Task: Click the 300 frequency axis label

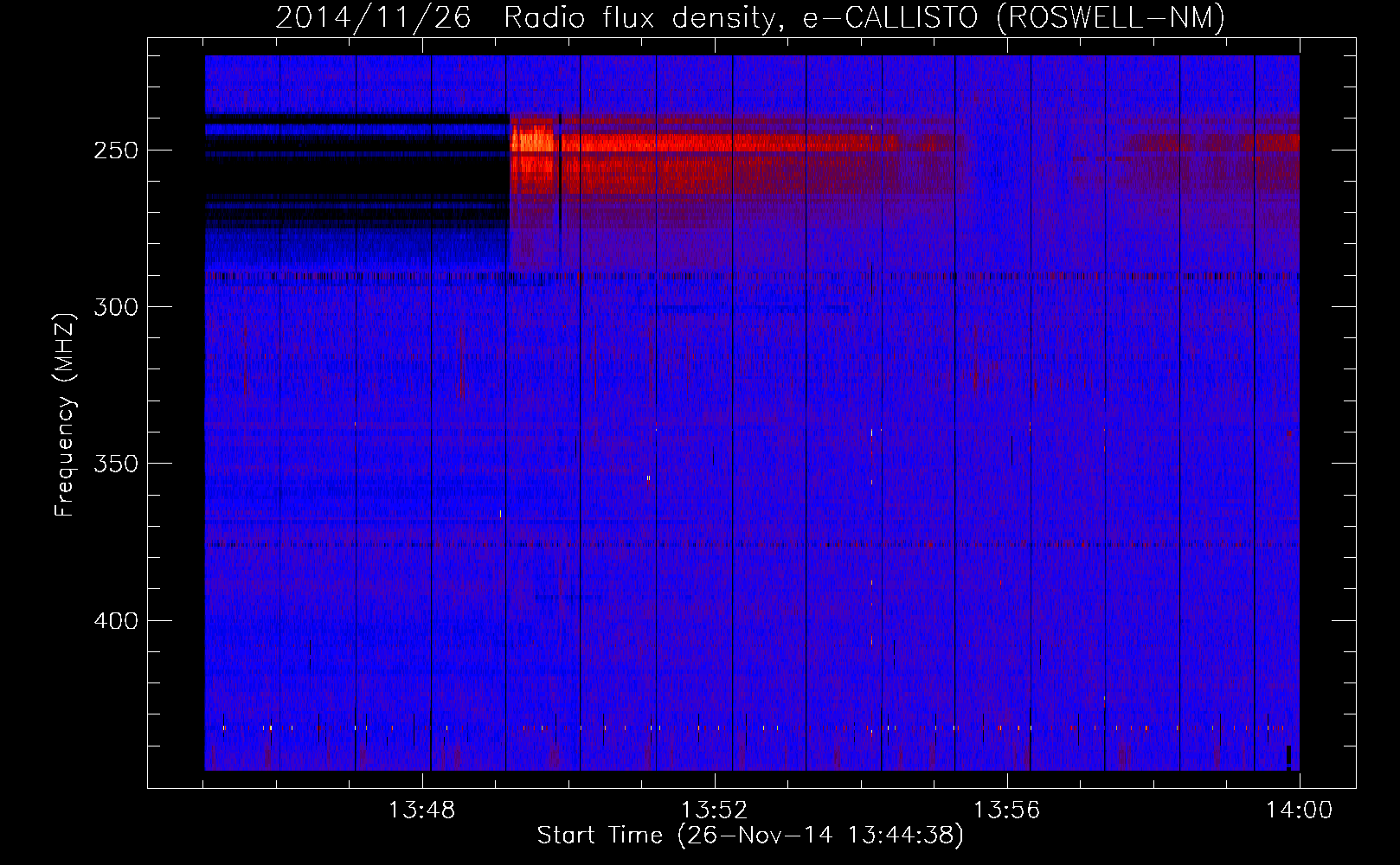Action: (116, 307)
